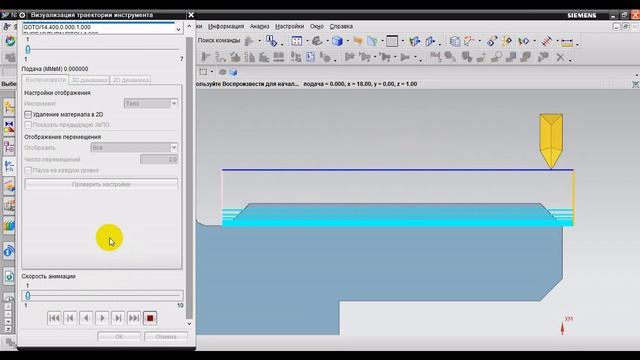Click the blue-red bowtie constraint sidebar icon
640x360 pixels.
tap(9, 127)
